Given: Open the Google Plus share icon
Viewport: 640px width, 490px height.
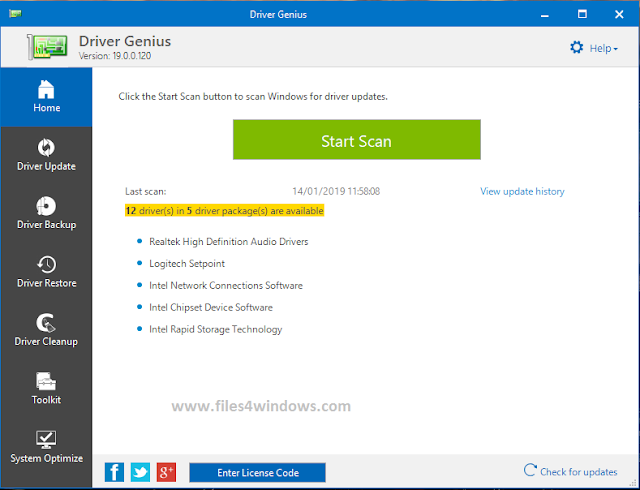Looking at the screenshot, I should coord(166,472).
